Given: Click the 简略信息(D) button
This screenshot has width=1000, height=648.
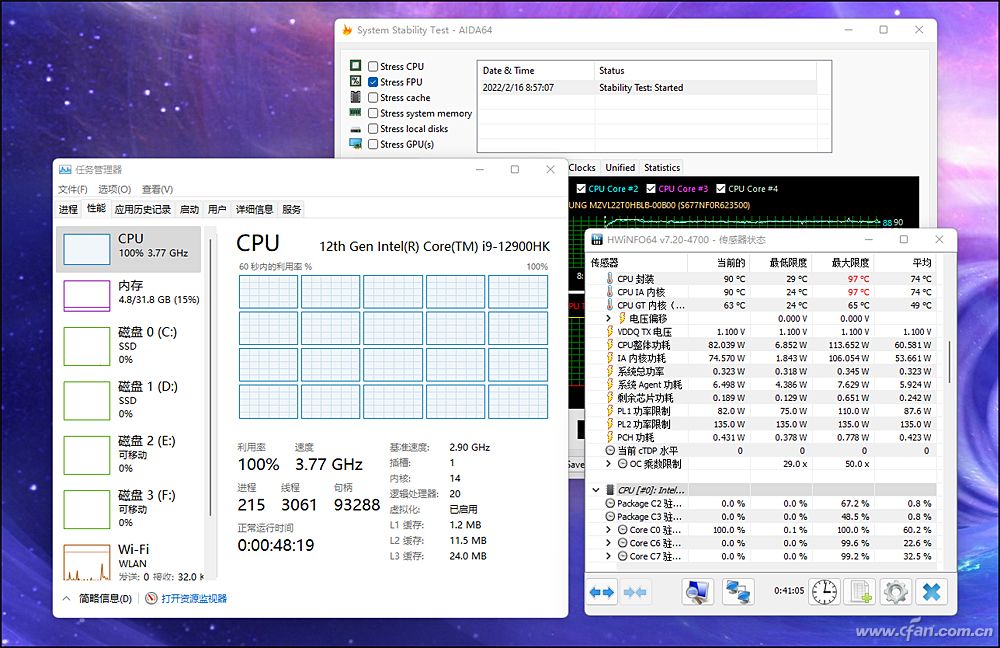Looking at the screenshot, I should [105, 598].
